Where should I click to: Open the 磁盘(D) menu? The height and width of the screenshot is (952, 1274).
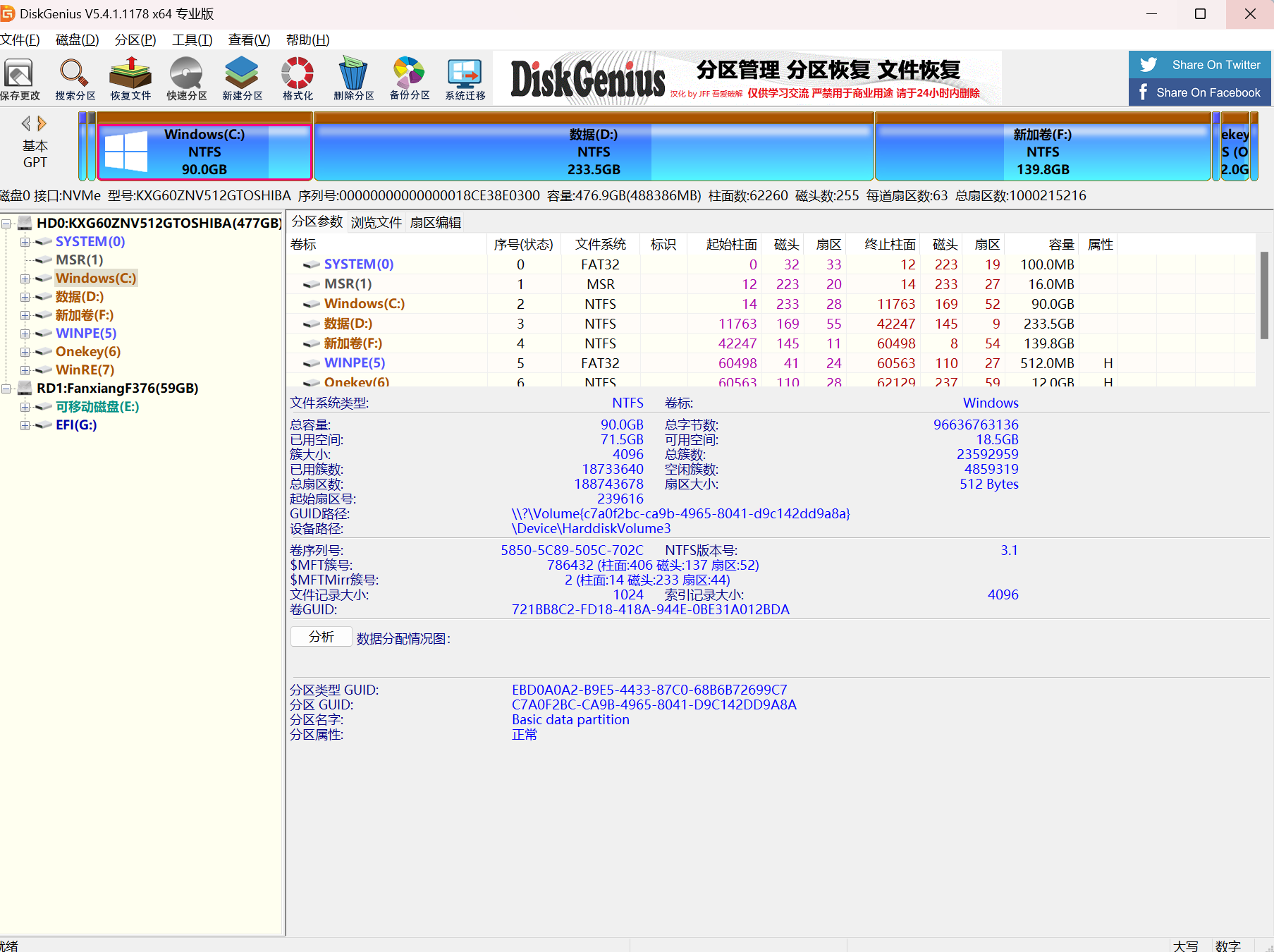tap(77, 40)
